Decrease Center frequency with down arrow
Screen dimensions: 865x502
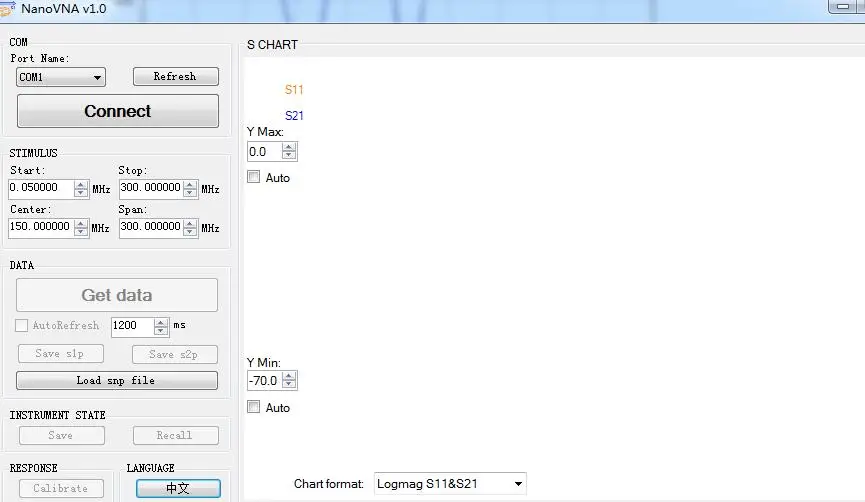click(x=81, y=232)
